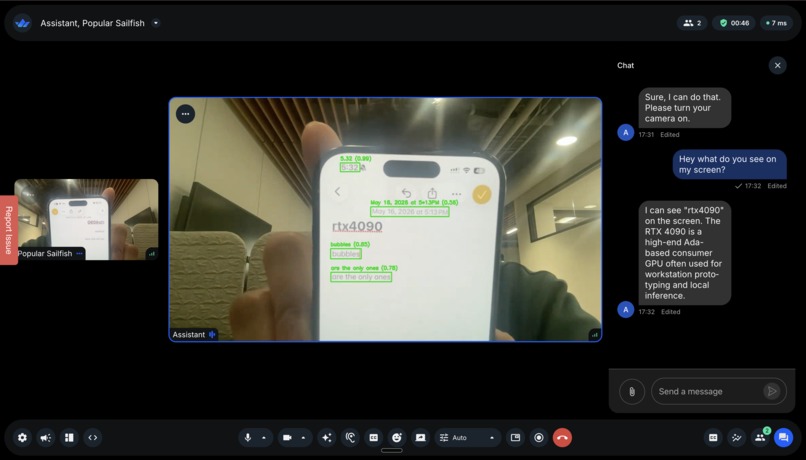Image resolution: width=806 pixels, height=460 pixels.
Task: Close the Chat panel
Action: pyautogui.click(x=777, y=65)
